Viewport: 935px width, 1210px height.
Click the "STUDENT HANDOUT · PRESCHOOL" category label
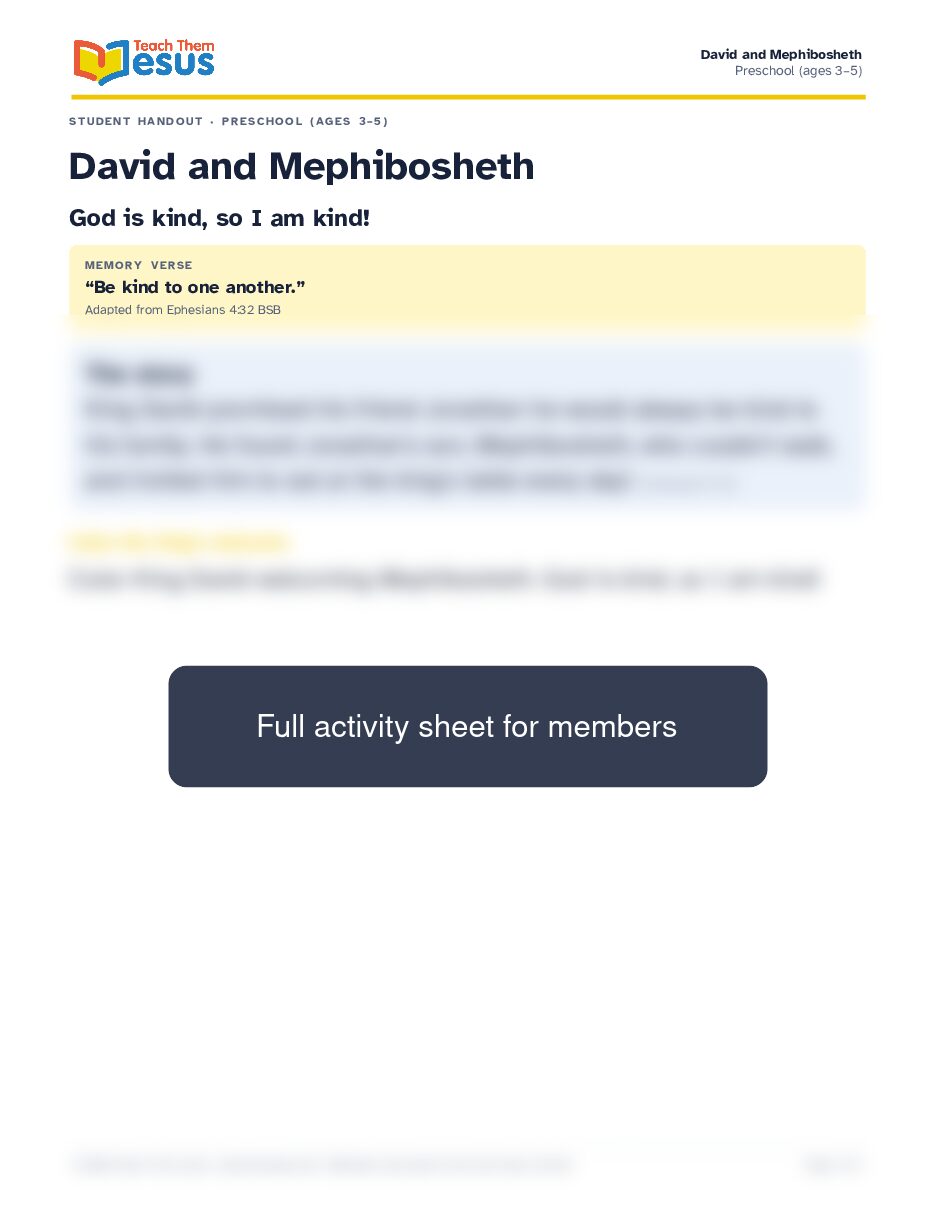[x=228, y=121]
